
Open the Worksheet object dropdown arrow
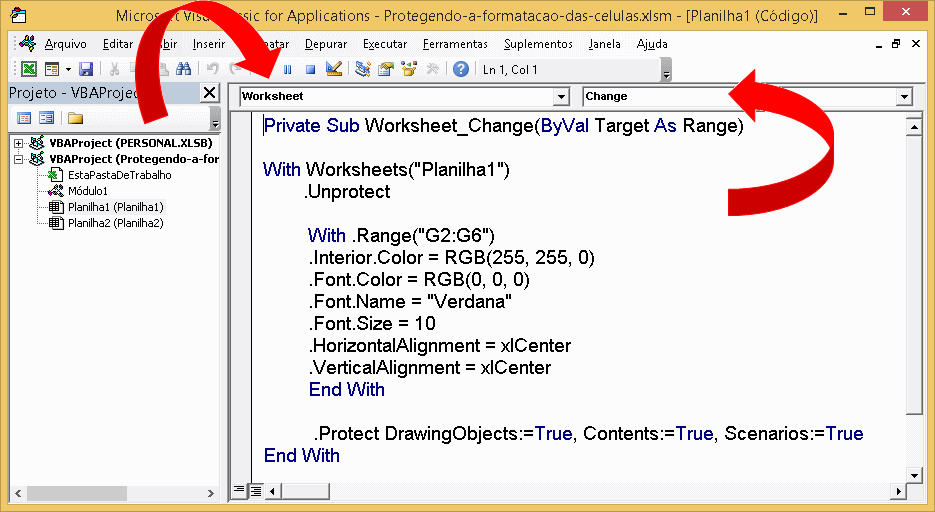561,97
